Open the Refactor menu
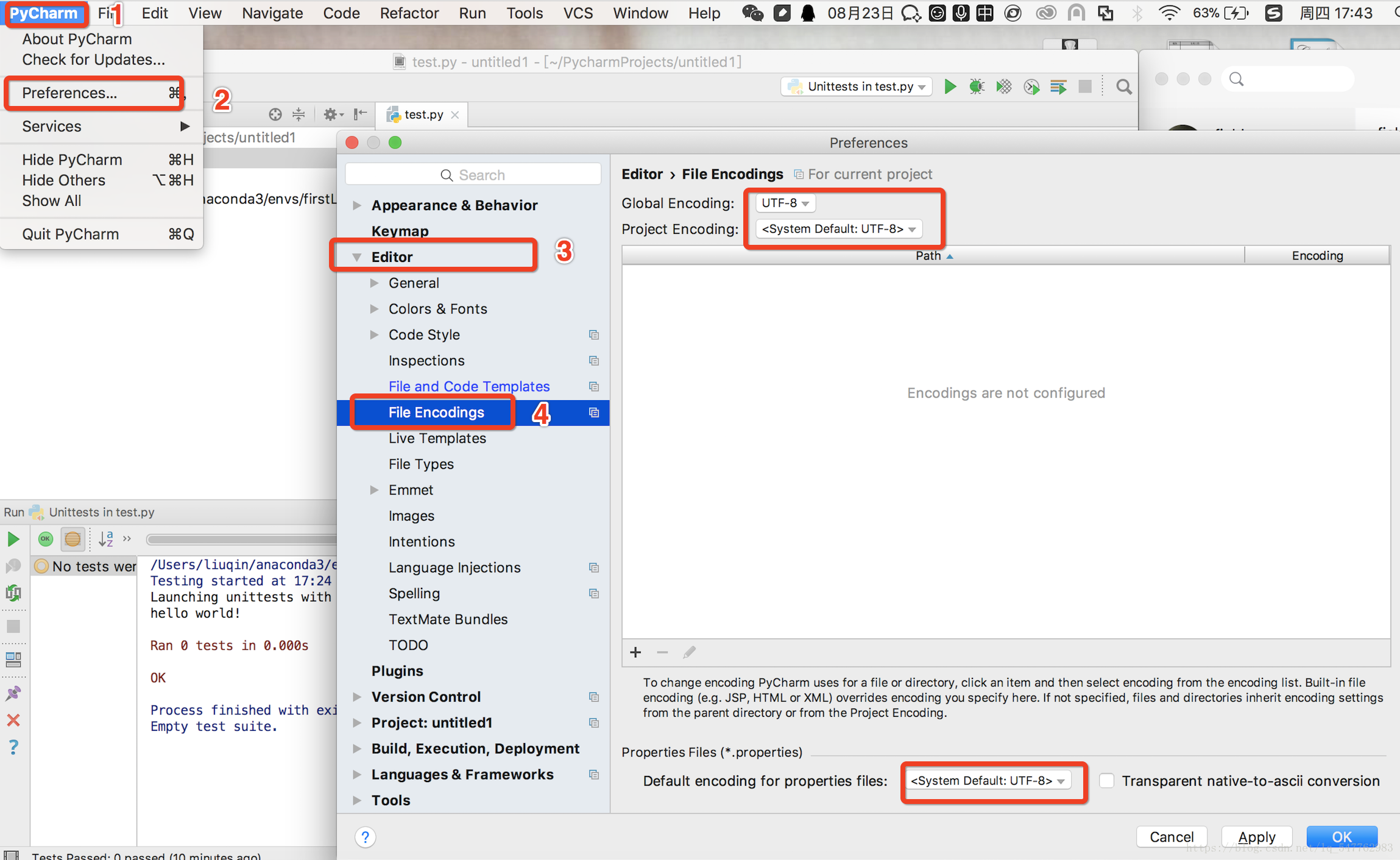 coord(409,13)
